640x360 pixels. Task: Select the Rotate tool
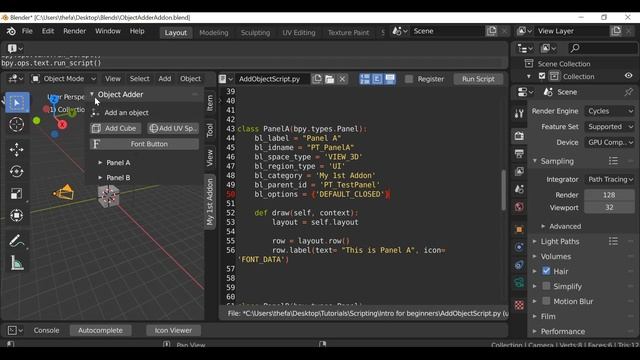(x=17, y=171)
